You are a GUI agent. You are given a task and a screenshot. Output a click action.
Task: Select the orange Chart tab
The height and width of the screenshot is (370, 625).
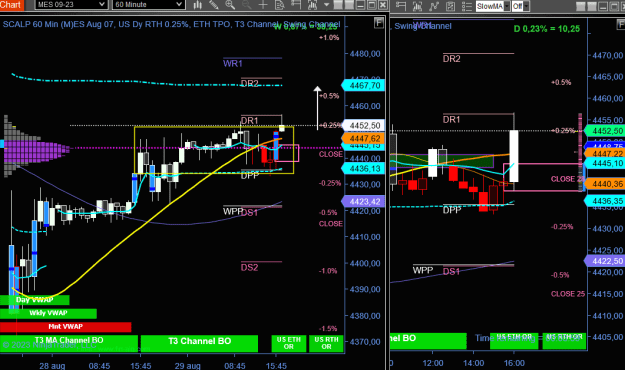coord(12,5)
